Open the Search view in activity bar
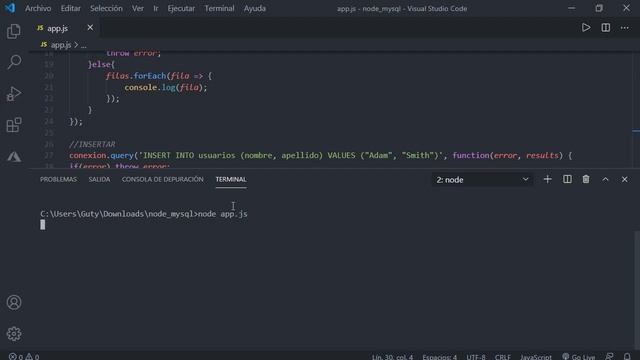 click(x=14, y=62)
